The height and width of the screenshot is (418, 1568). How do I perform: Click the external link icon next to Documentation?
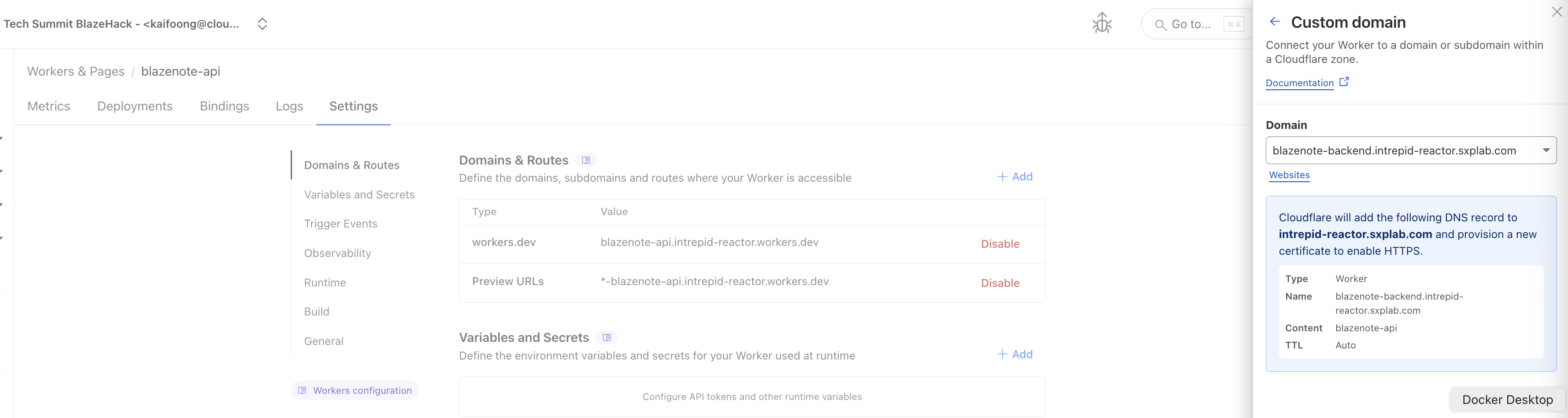coord(1344,81)
